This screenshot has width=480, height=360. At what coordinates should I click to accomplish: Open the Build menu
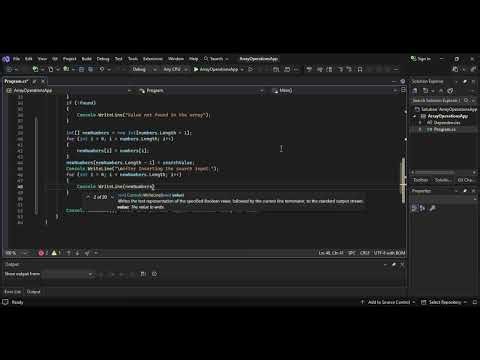[87, 59]
